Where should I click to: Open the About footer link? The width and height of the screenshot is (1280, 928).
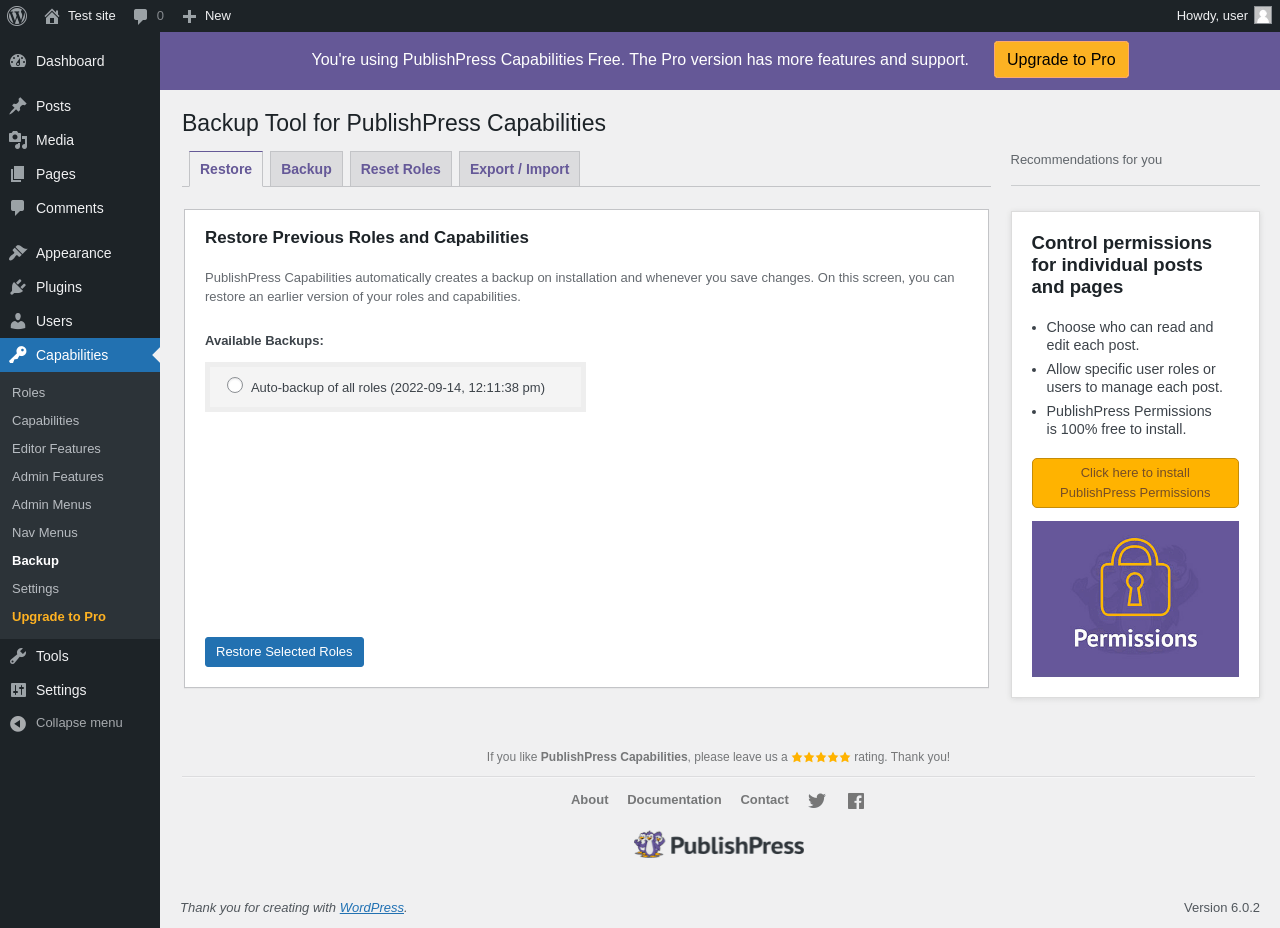(x=590, y=800)
